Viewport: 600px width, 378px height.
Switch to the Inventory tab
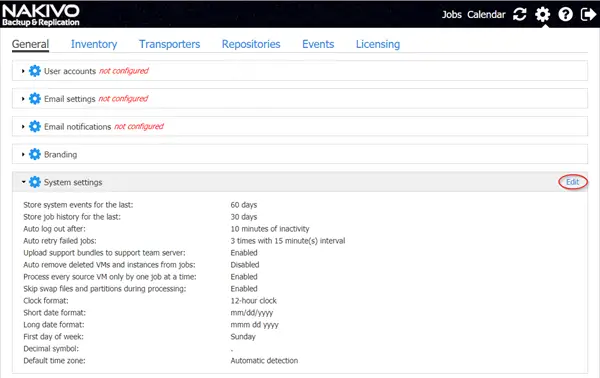pyautogui.click(x=94, y=44)
